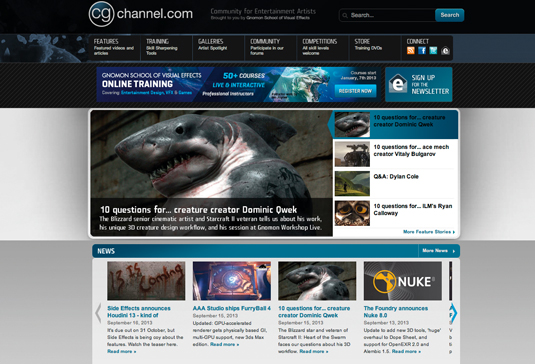Go to previous news with left arrow
Image resolution: width=535 pixels, height=364 pixels.
(98, 313)
